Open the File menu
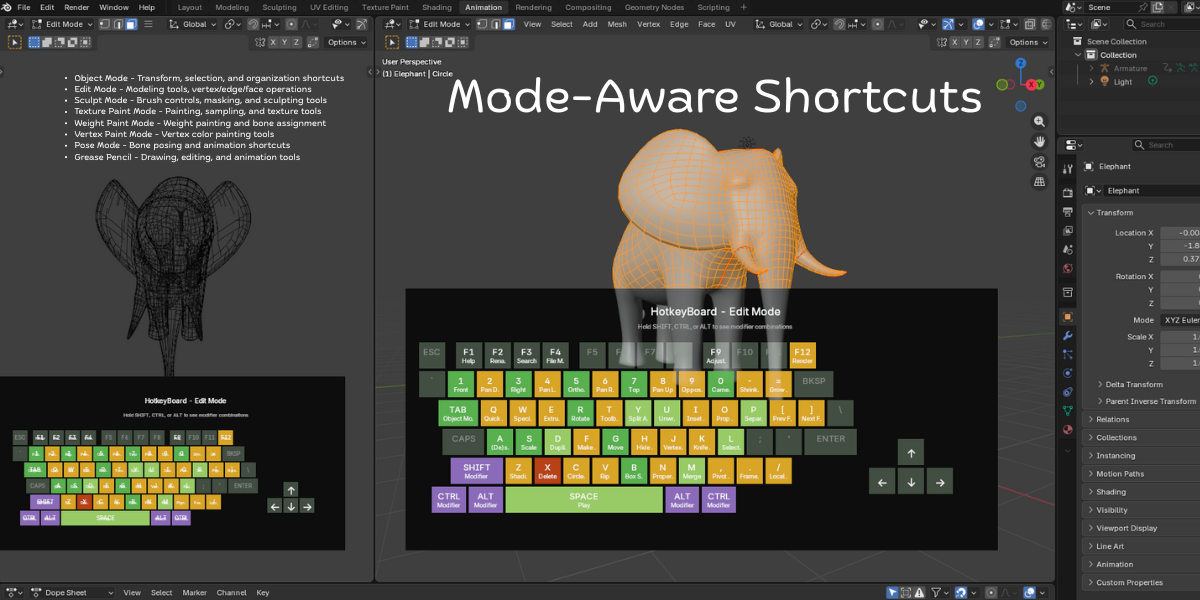Screen dimensions: 1200x600 23,7
